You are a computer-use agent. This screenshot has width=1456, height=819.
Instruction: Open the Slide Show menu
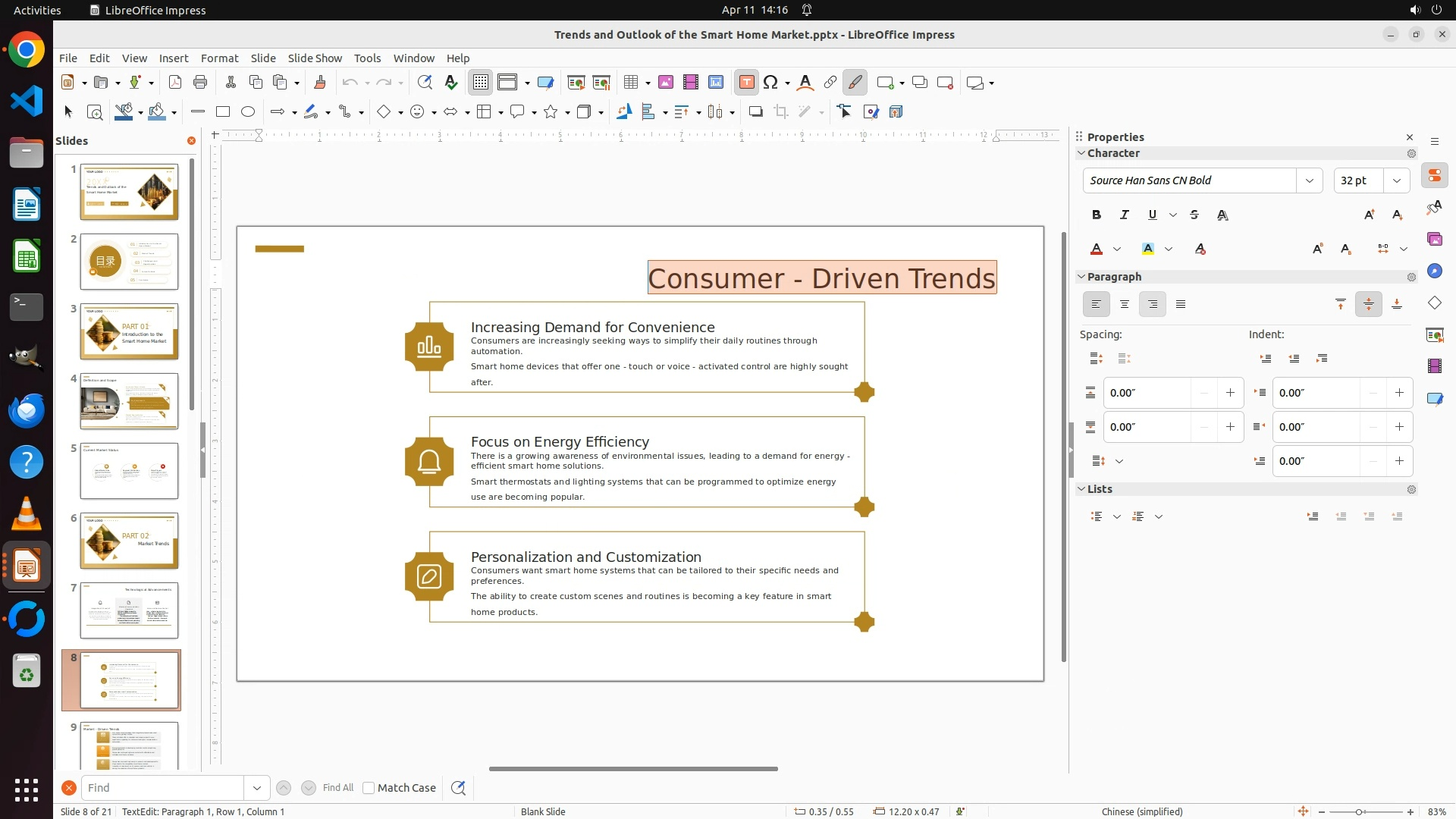click(315, 58)
